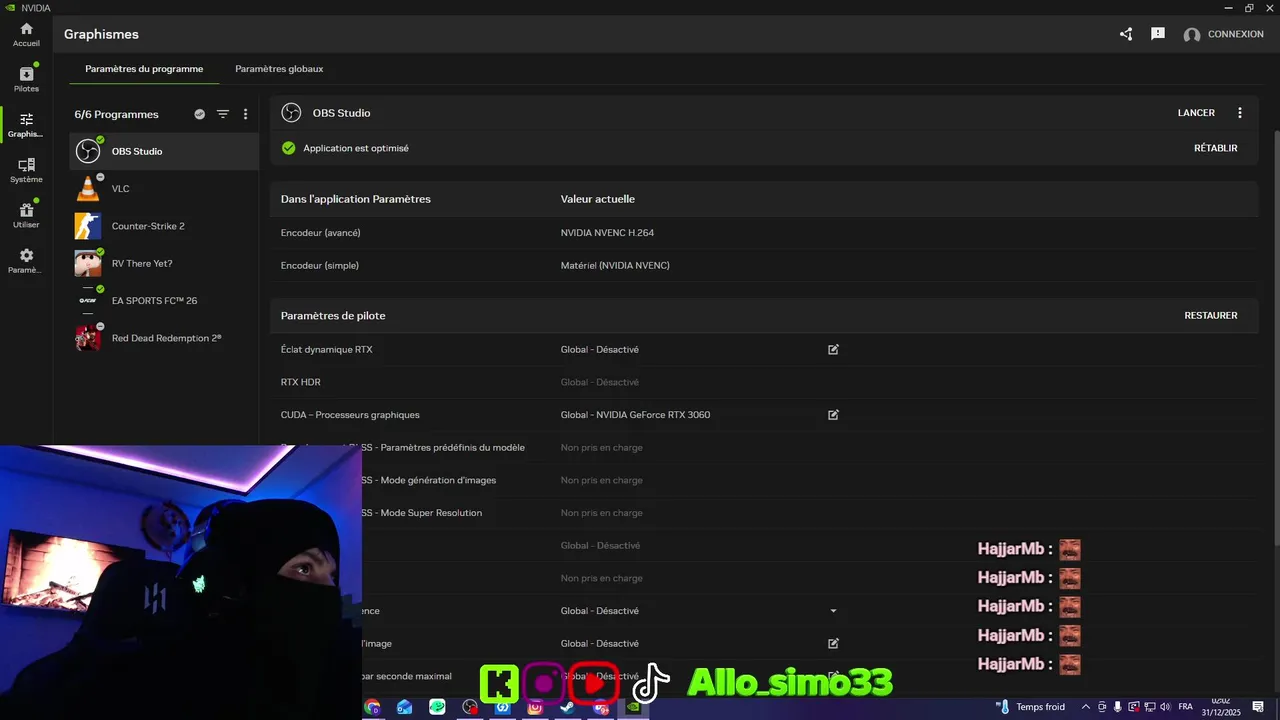Select RV There Yet? program
The width and height of the screenshot is (1280, 720).
pyautogui.click(x=164, y=263)
